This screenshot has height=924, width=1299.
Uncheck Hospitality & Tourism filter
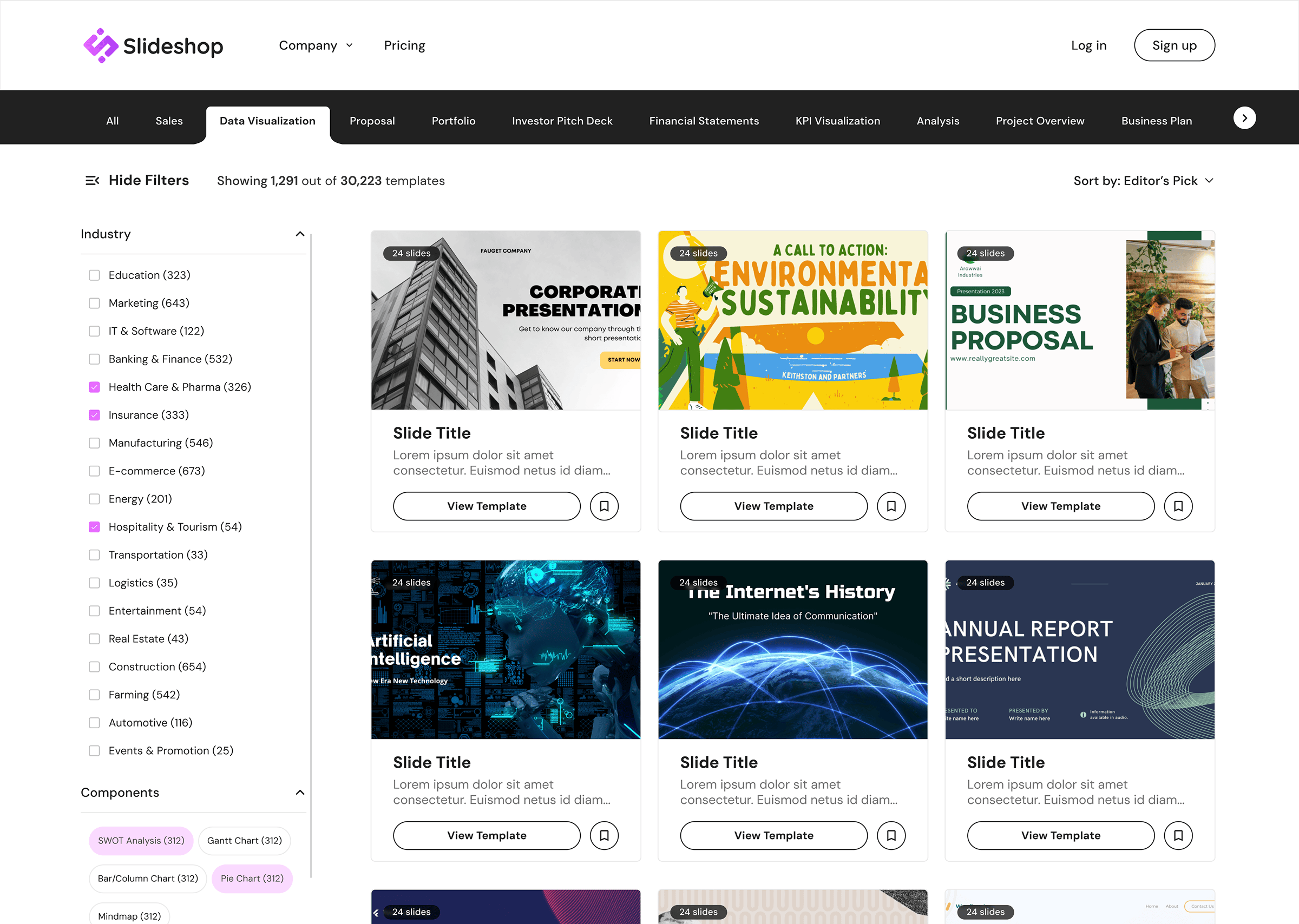tap(95, 527)
